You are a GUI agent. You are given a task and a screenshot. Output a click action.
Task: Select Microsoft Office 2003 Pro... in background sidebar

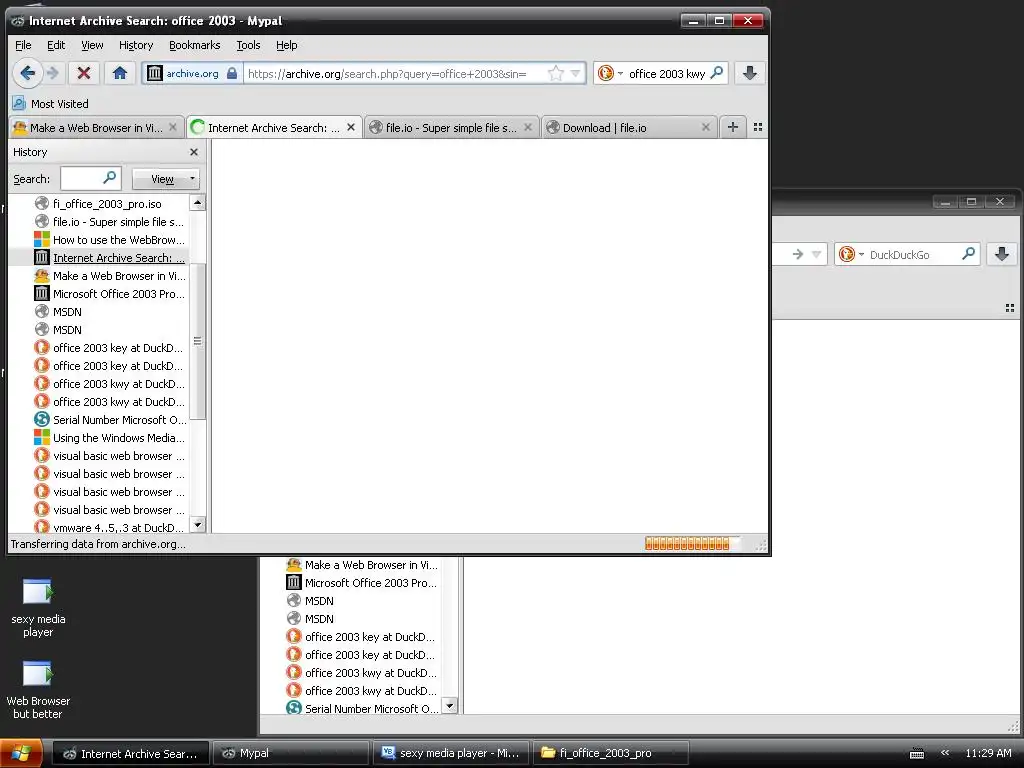click(362, 583)
